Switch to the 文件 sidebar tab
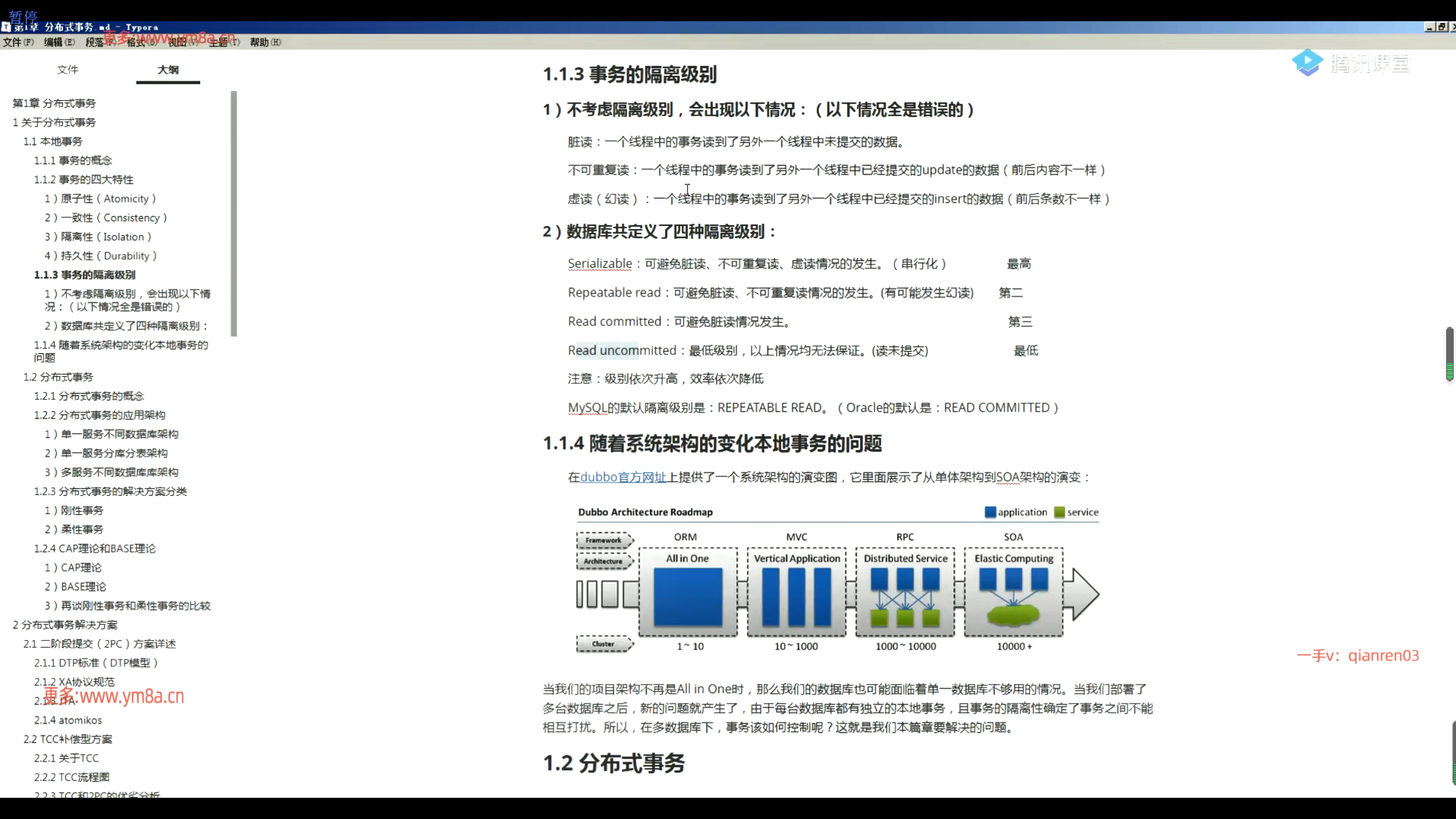The width and height of the screenshot is (1456, 819). click(x=67, y=70)
